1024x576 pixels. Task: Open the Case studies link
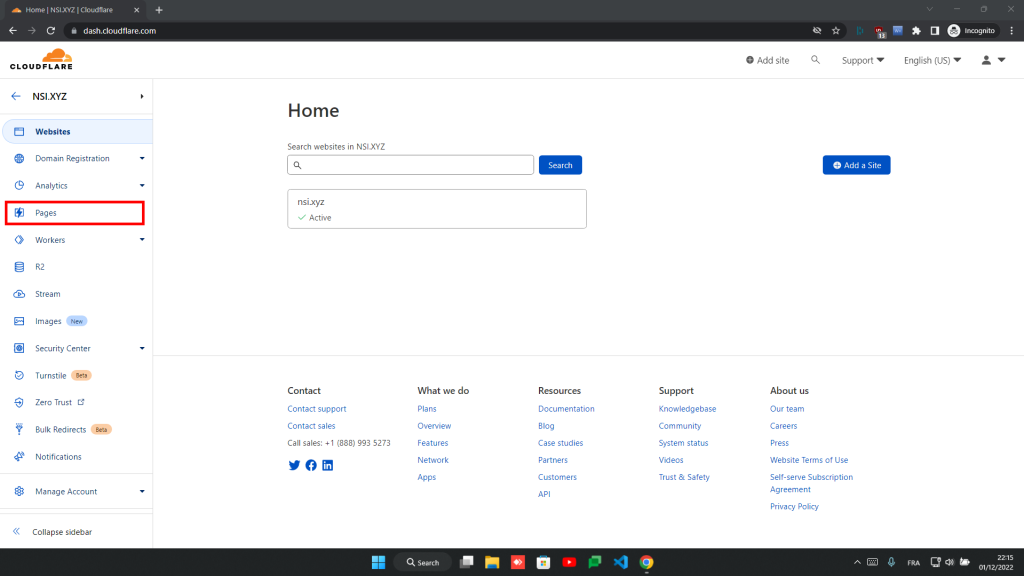[x=560, y=443]
